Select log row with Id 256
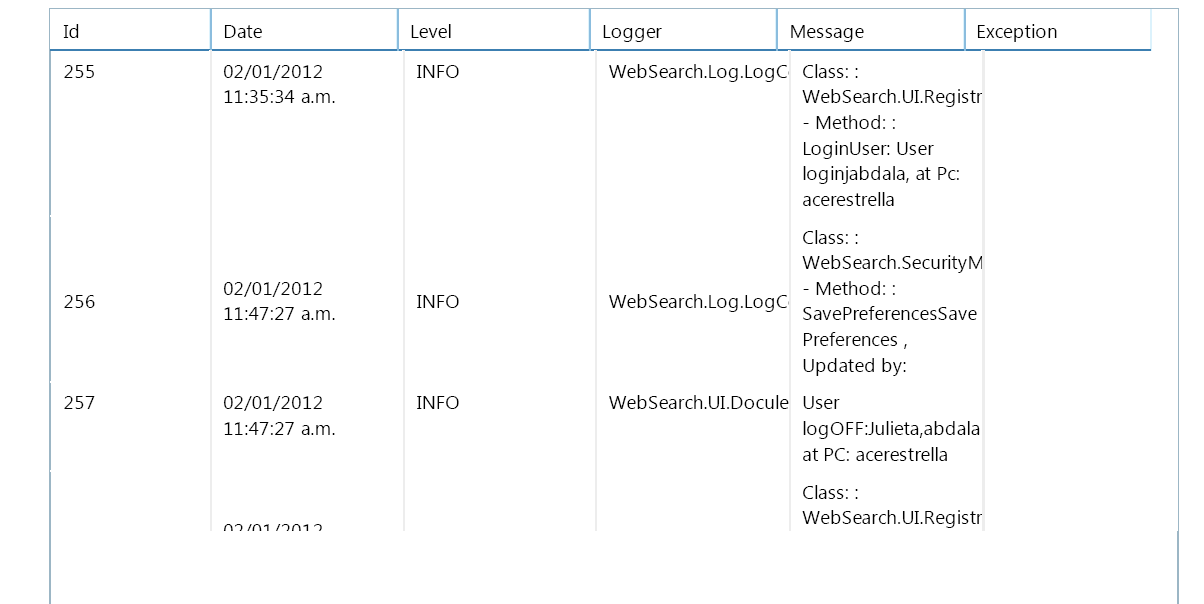Screen dimensions: 1204x604 pos(79,302)
